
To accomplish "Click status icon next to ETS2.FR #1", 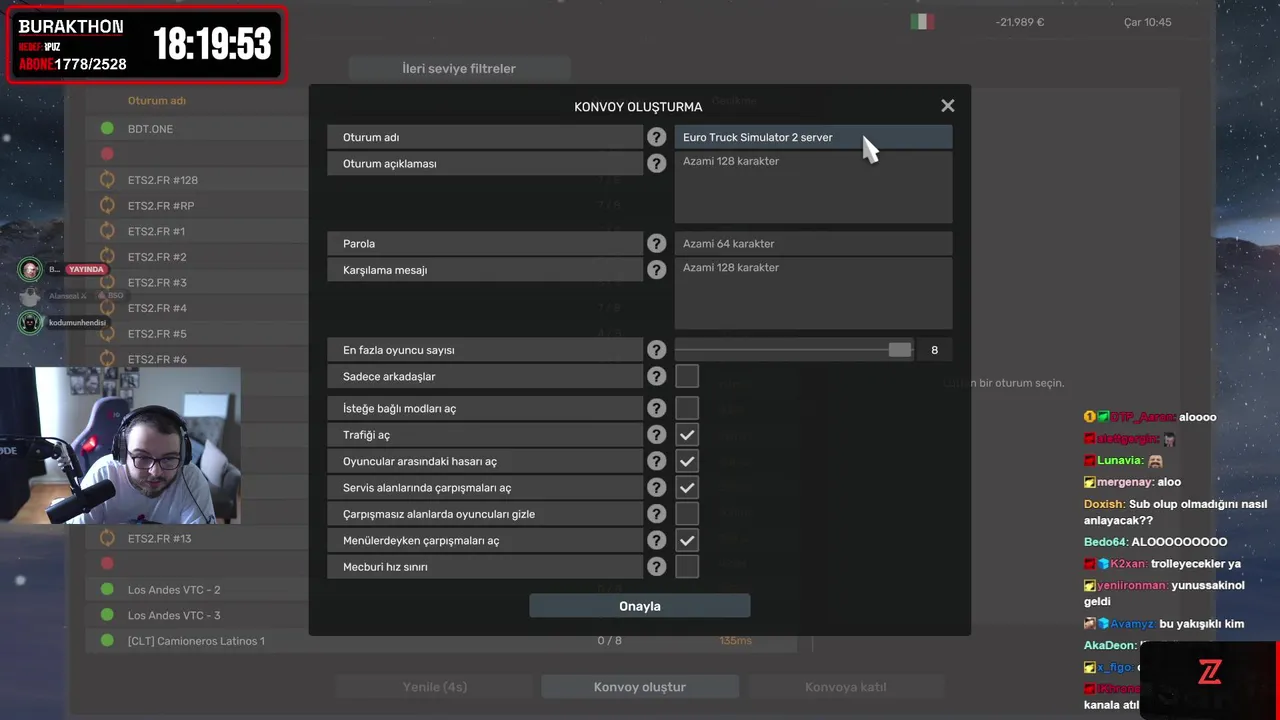I will (x=107, y=231).
